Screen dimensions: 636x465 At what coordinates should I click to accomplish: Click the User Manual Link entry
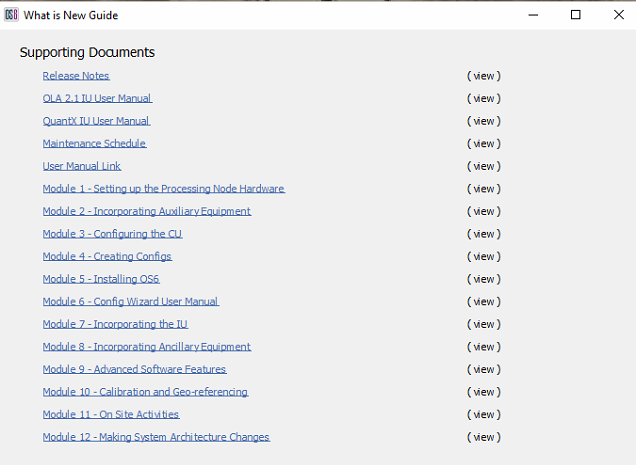point(82,166)
